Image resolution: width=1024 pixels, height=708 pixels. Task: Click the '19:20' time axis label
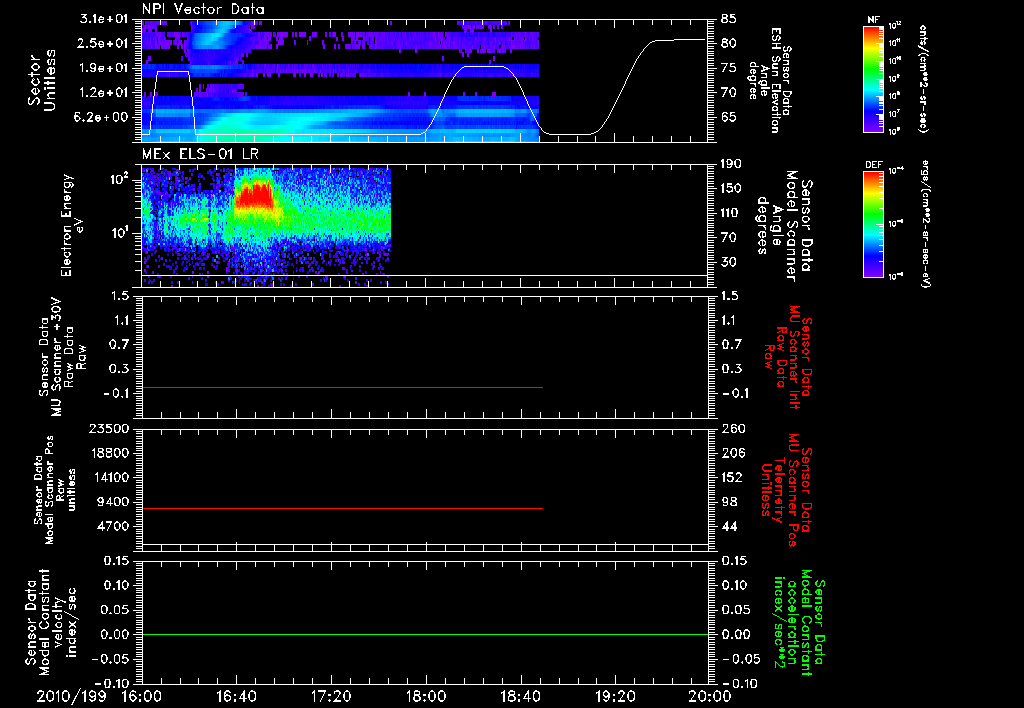615,696
